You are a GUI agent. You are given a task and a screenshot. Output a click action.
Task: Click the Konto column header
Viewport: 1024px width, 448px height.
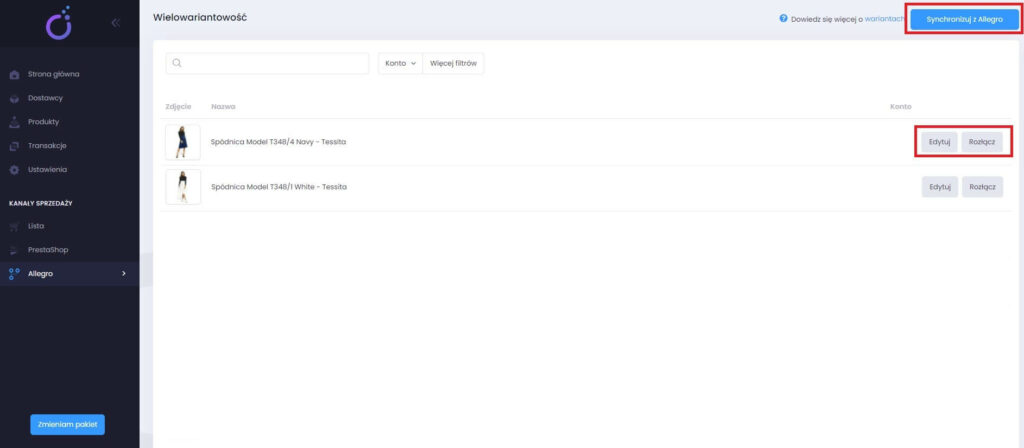click(901, 106)
